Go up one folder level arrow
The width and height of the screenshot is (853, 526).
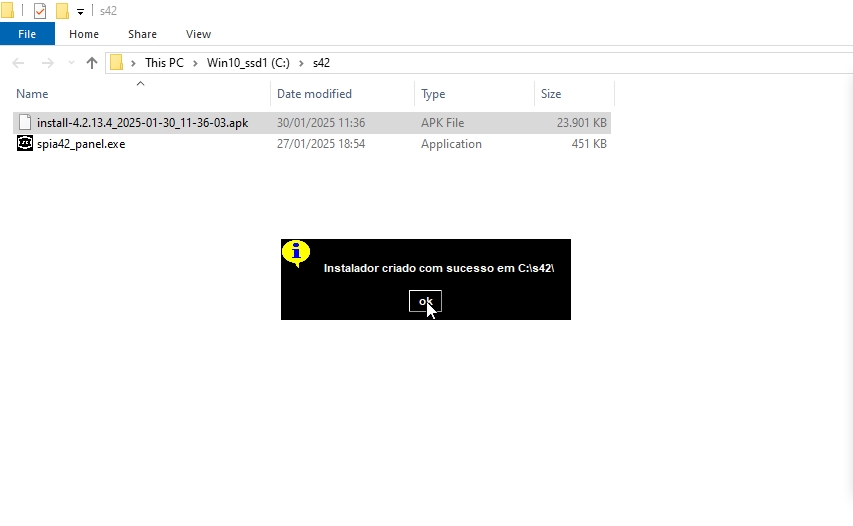[91, 63]
